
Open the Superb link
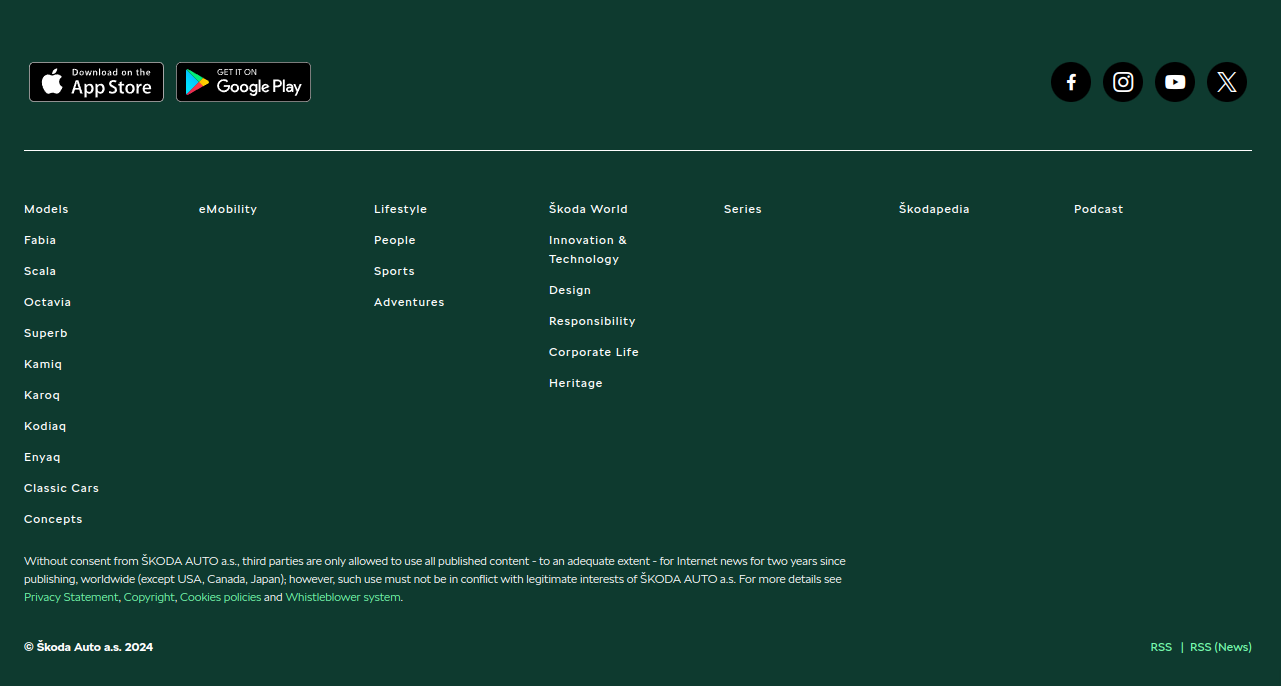point(46,333)
